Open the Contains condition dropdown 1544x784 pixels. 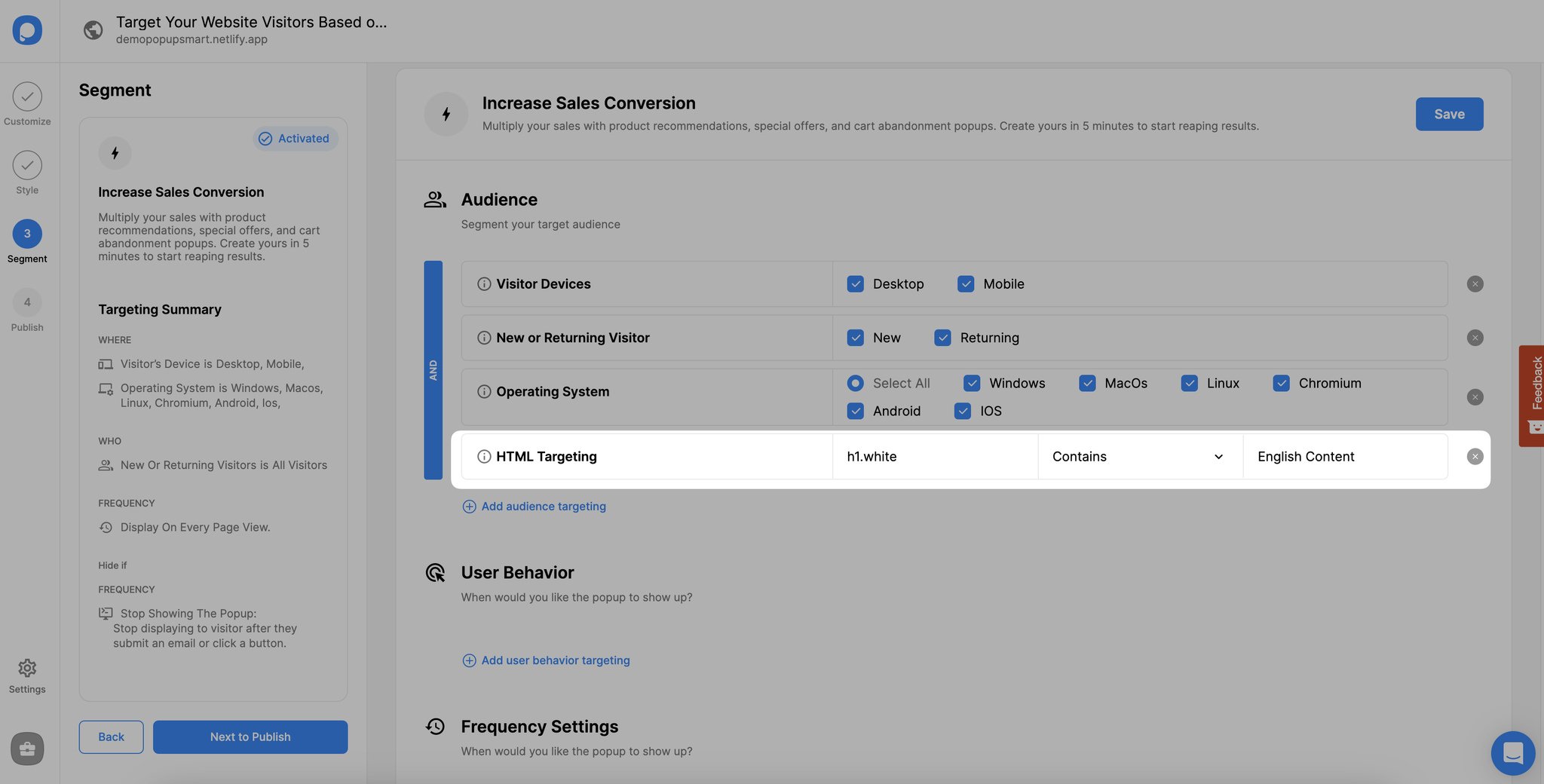click(x=1138, y=456)
